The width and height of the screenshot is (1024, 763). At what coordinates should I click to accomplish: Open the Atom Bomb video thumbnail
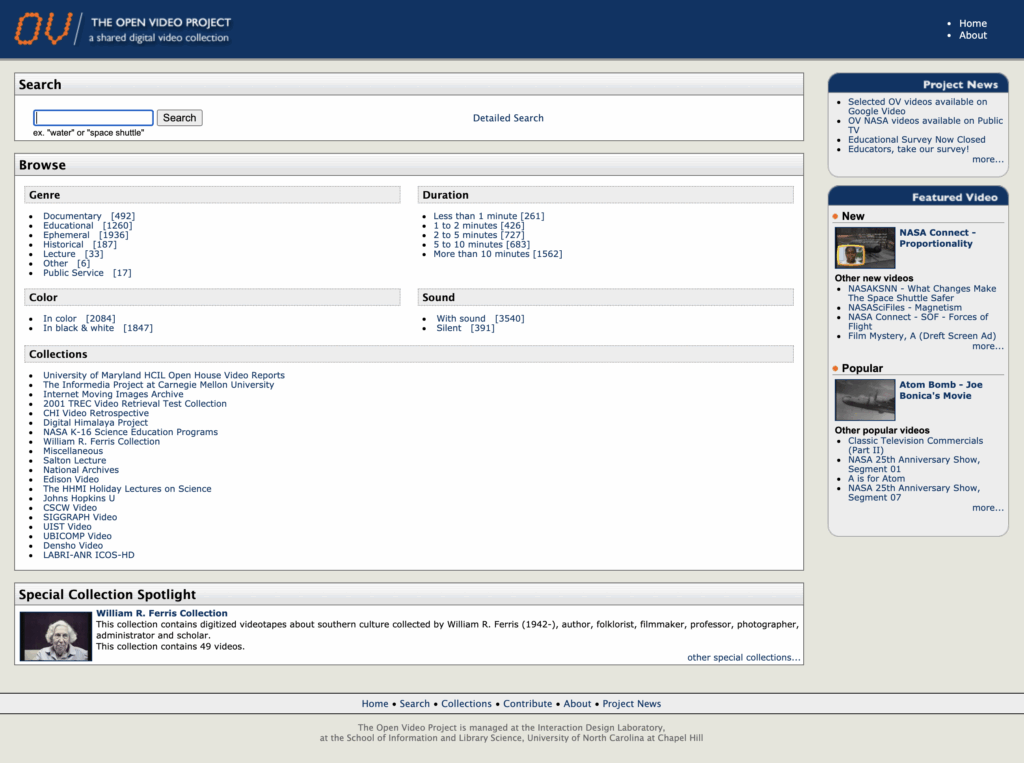tap(864, 400)
